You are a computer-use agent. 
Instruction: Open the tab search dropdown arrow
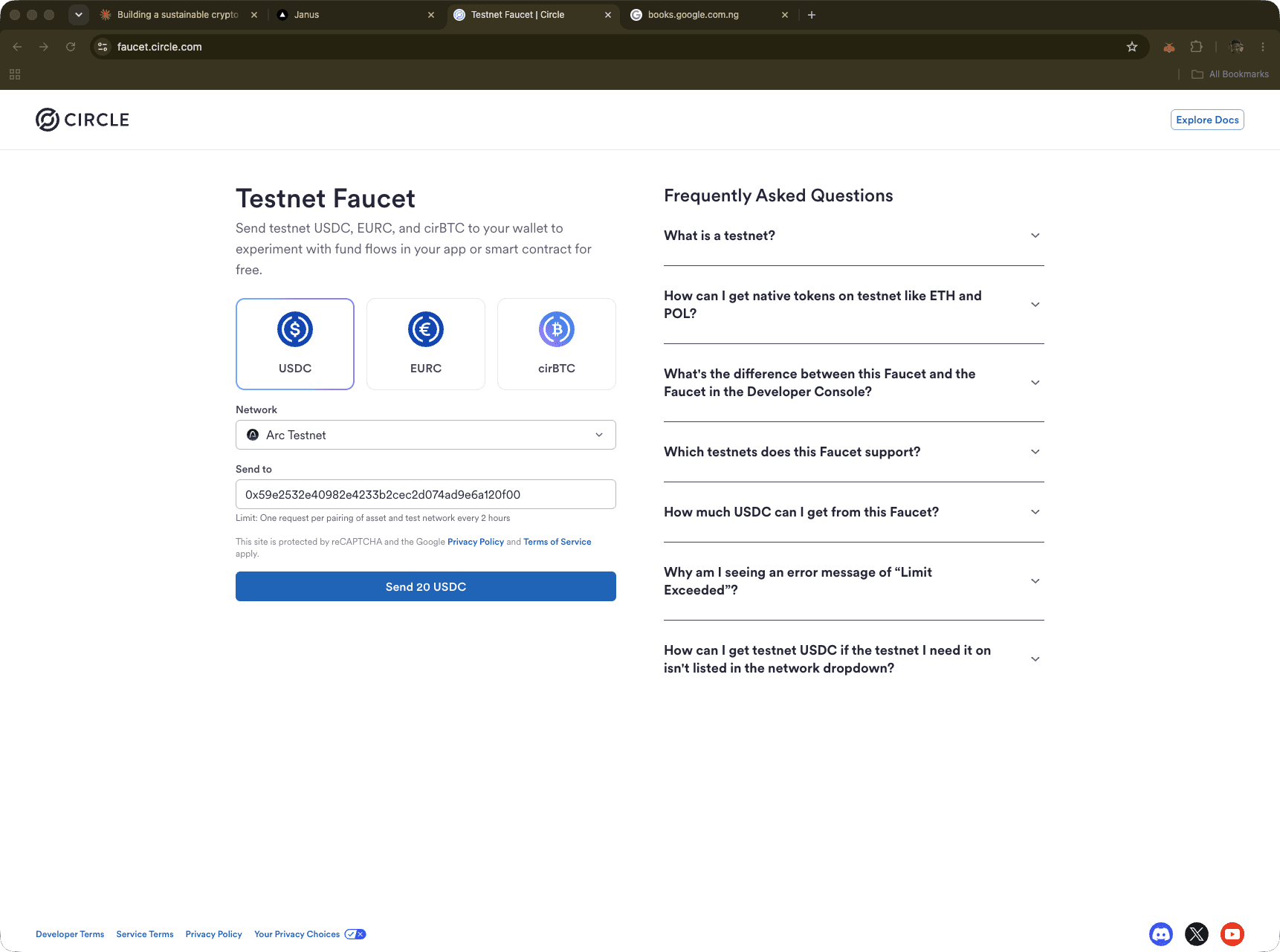79,15
